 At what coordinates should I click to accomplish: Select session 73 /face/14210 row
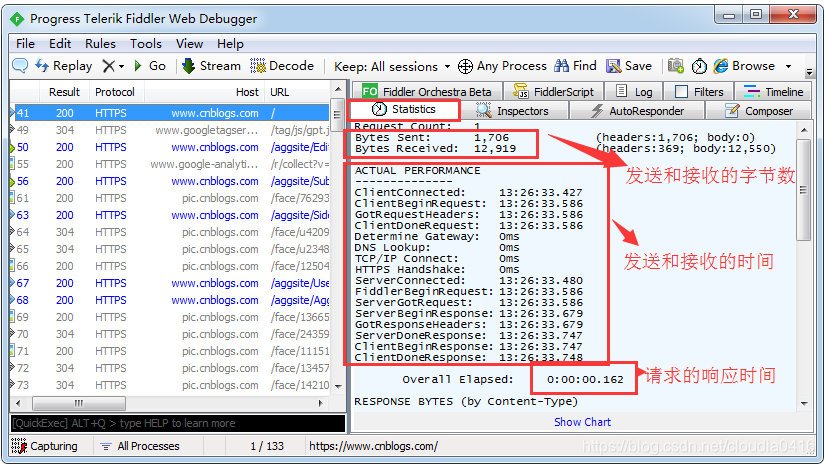169,385
